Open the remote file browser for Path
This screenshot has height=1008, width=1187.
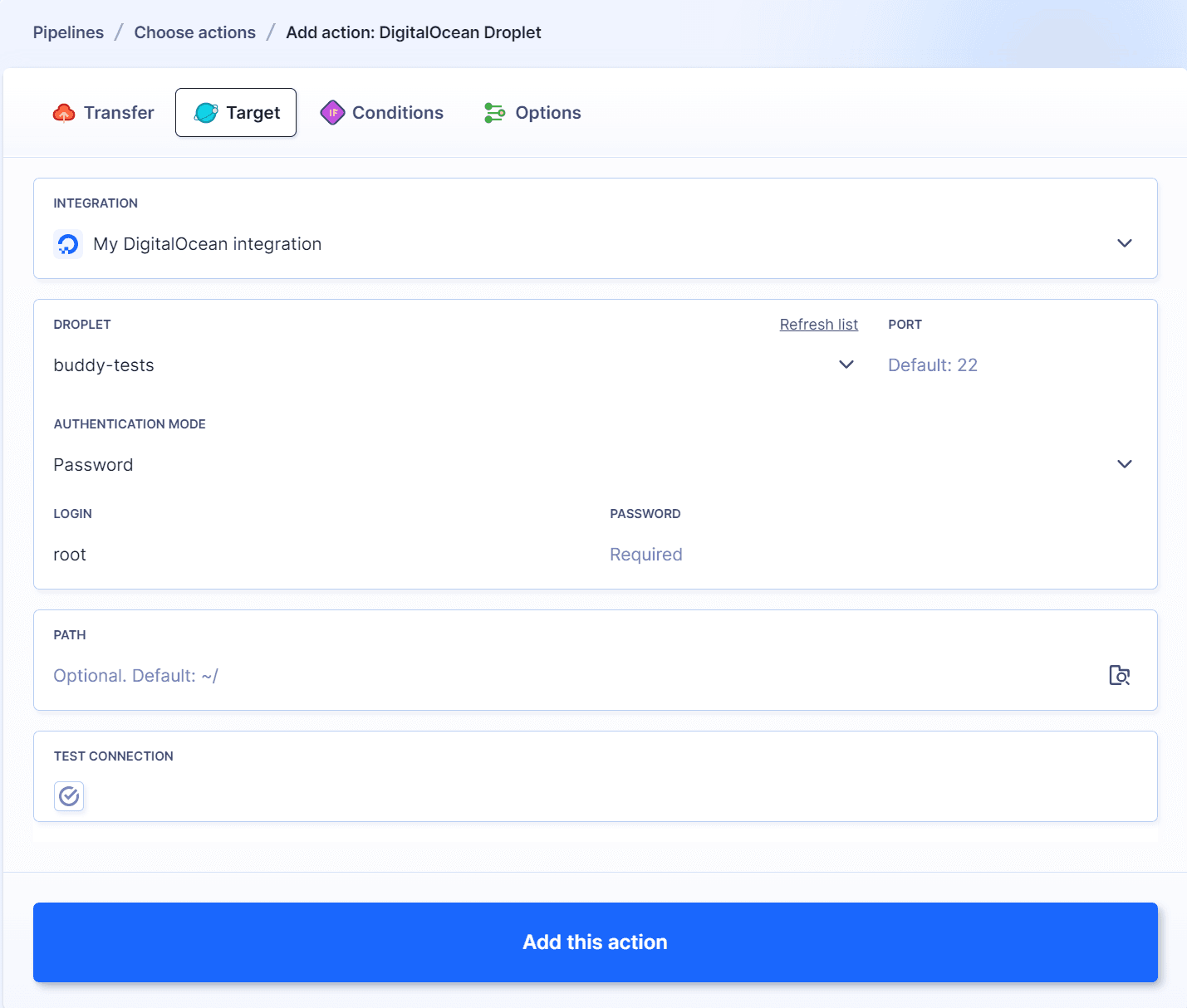pos(1119,675)
